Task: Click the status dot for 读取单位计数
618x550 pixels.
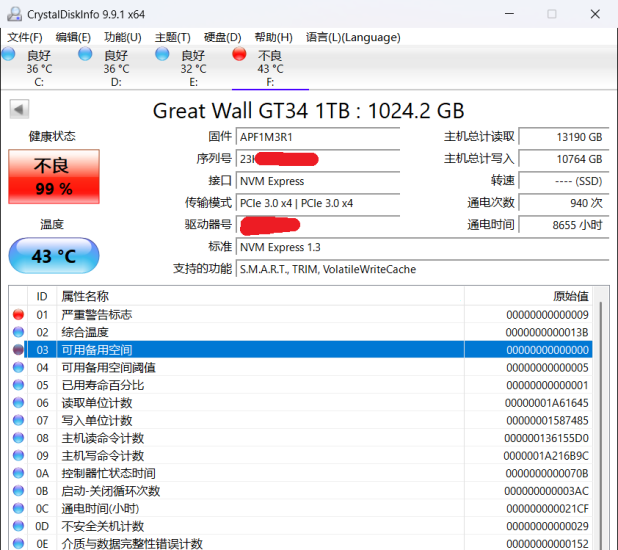Action: [19, 403]
